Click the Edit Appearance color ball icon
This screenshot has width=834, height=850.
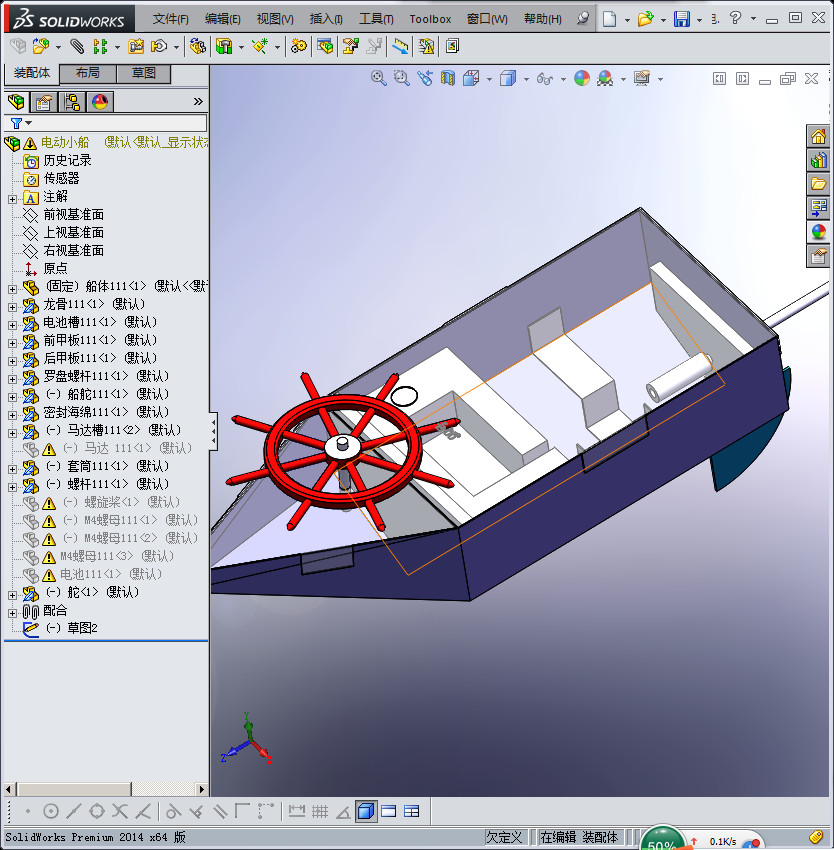point(582,79)
